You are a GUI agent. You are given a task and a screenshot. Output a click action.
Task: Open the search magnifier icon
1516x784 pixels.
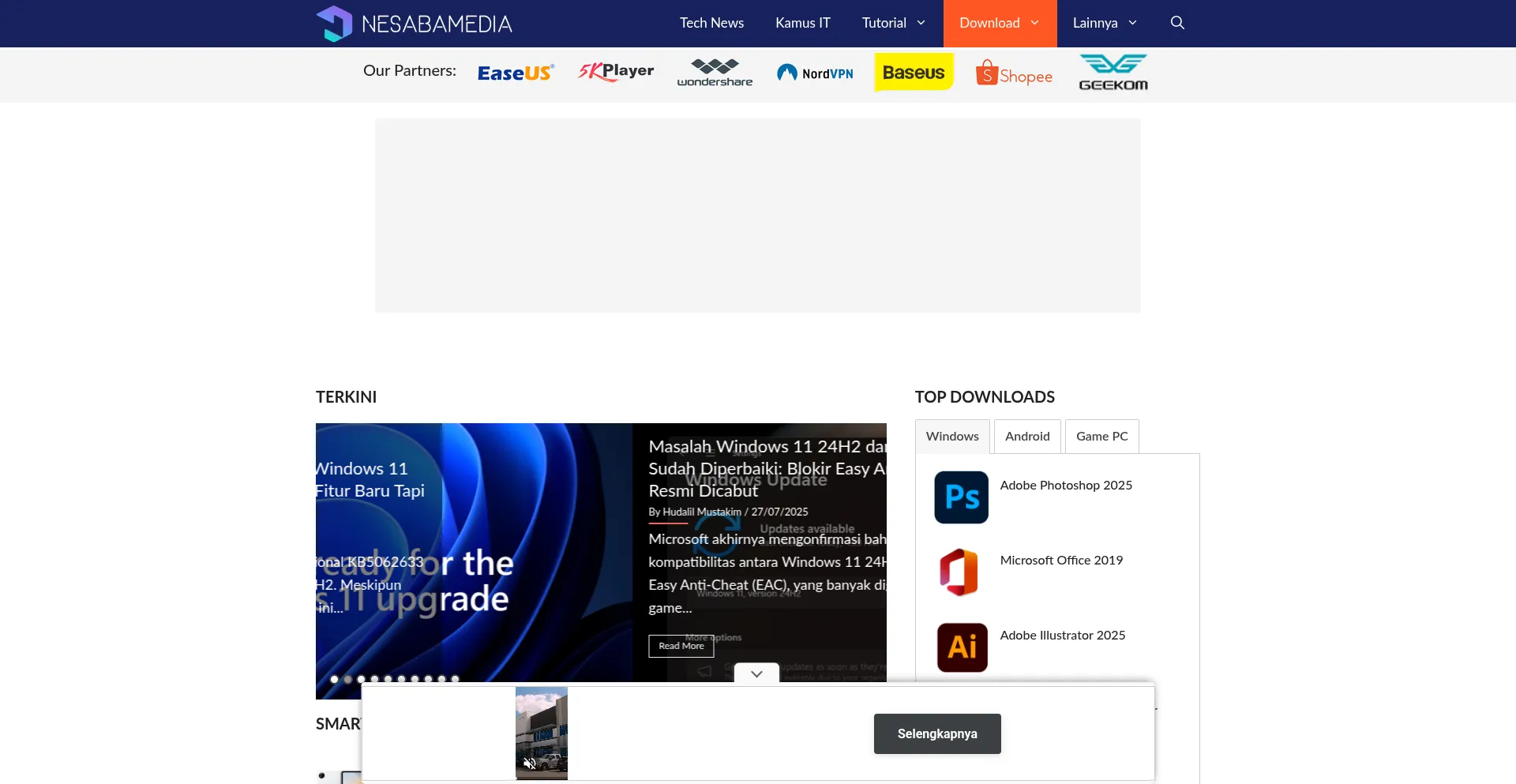tap(1177, 23)
